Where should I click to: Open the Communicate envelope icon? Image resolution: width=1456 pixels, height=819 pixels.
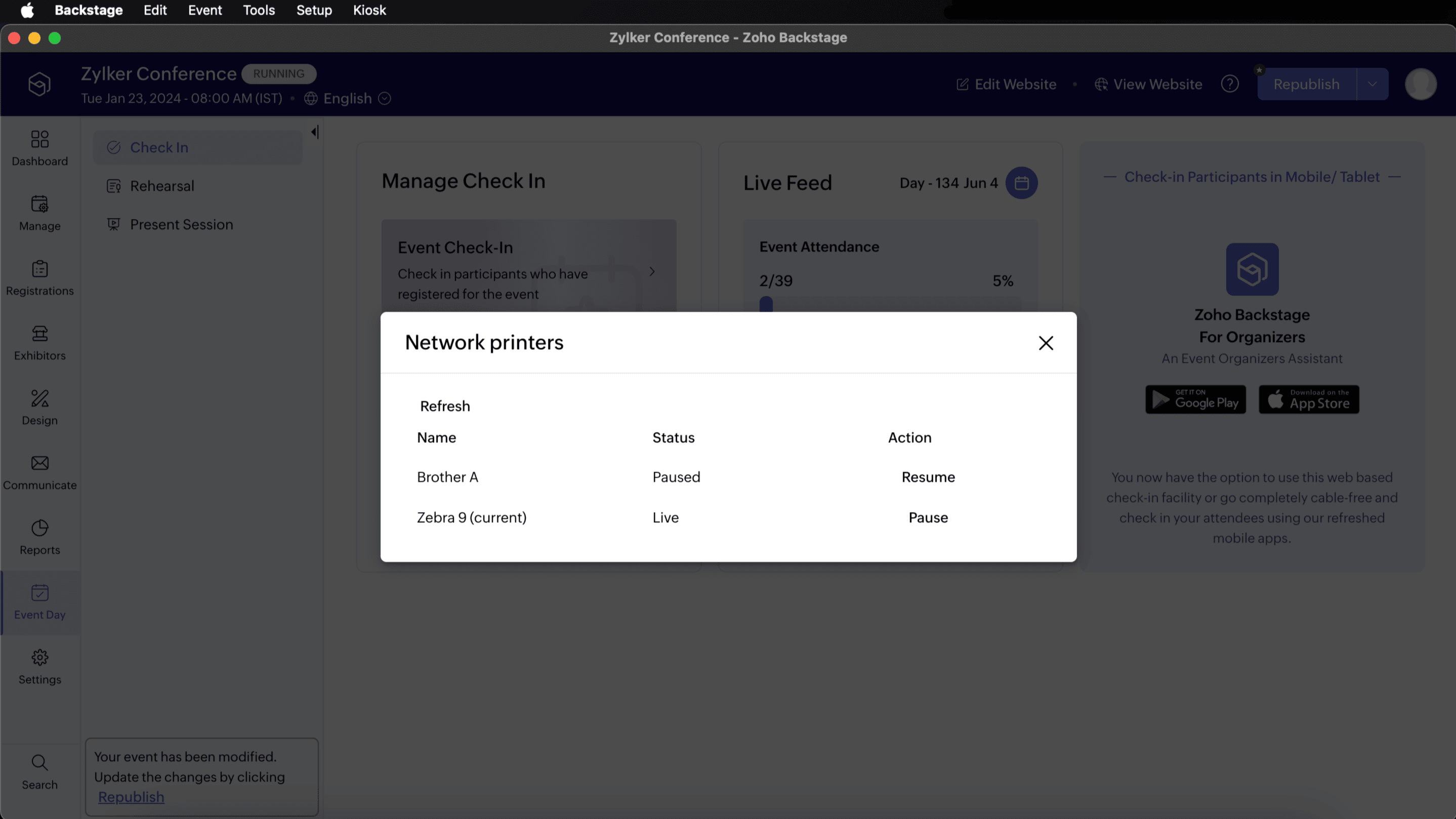[x=39, y=464]
